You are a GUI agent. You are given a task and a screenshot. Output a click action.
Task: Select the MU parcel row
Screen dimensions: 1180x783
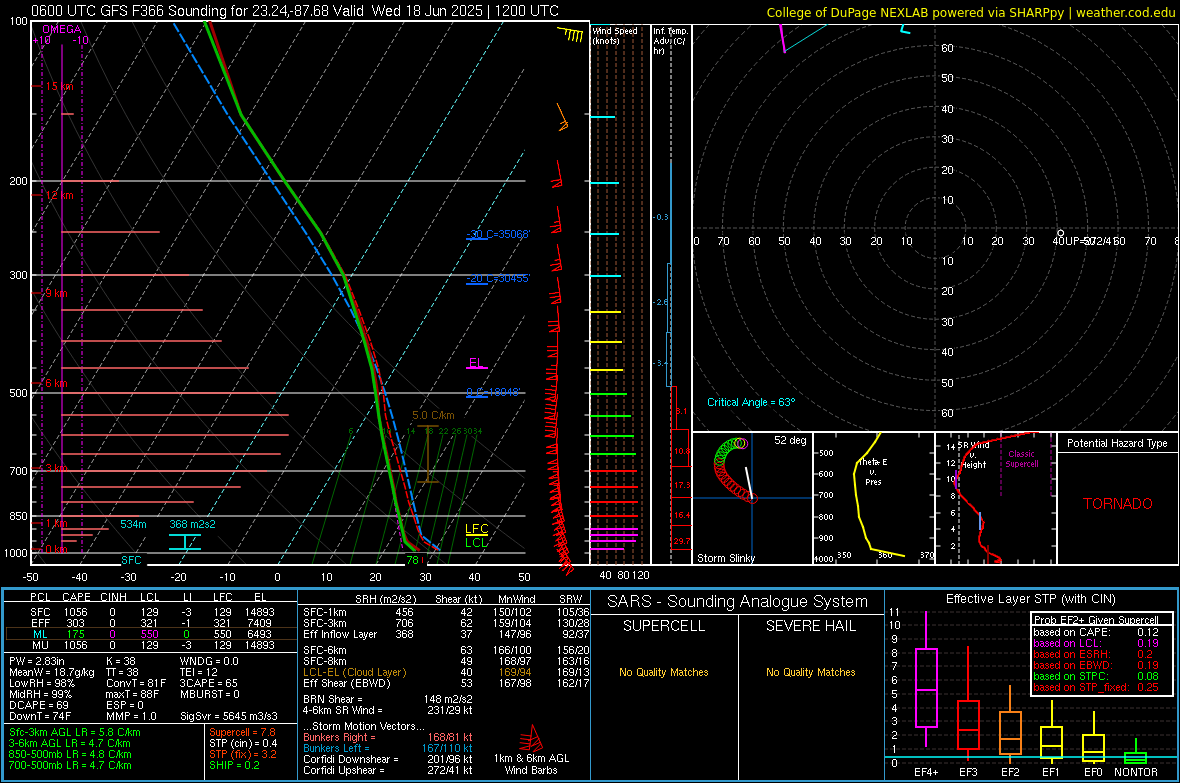point(151,644)
